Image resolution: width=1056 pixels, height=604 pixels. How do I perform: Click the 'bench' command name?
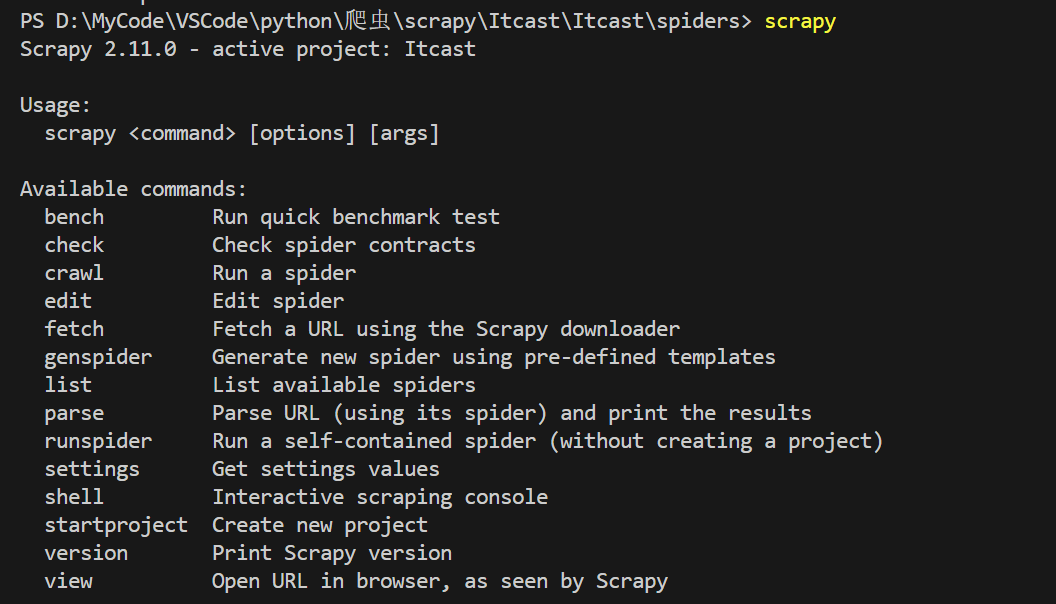[x=74, y=217]
